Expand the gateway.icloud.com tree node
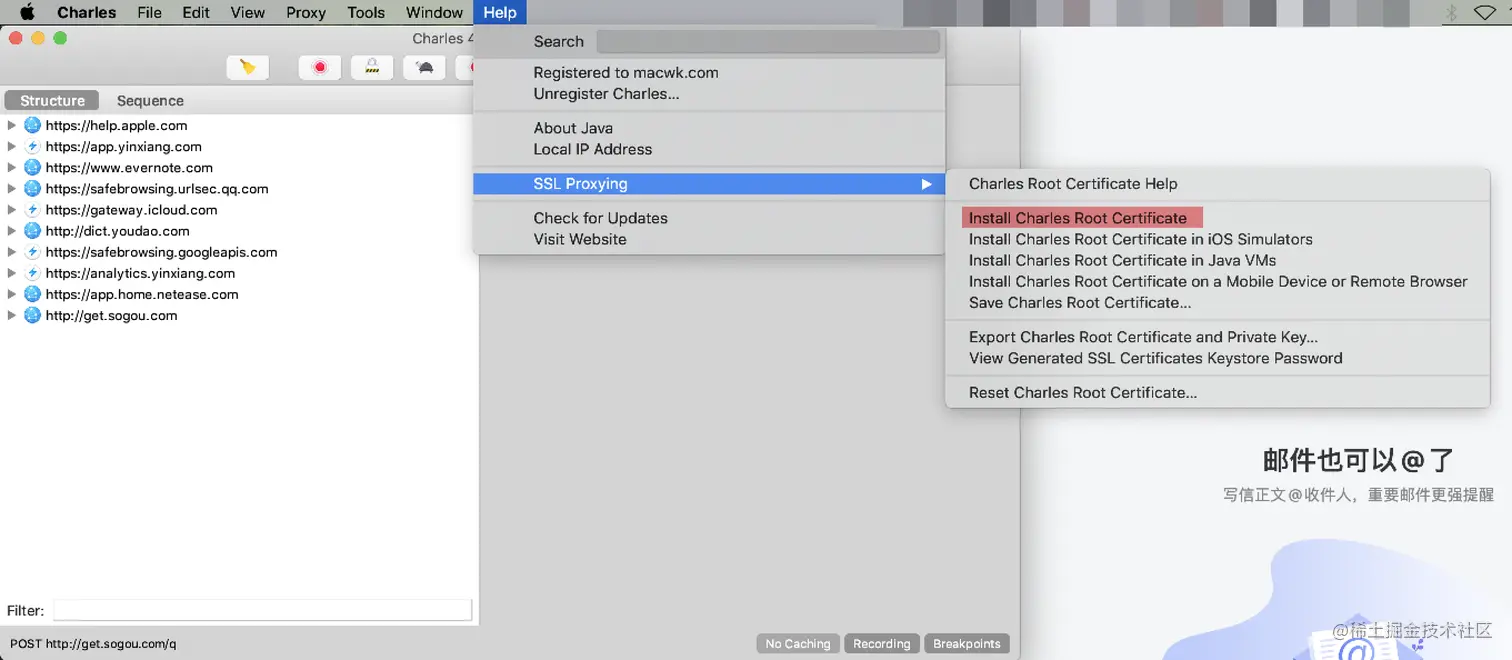The image size is (1512, 660). click(12, 210)
